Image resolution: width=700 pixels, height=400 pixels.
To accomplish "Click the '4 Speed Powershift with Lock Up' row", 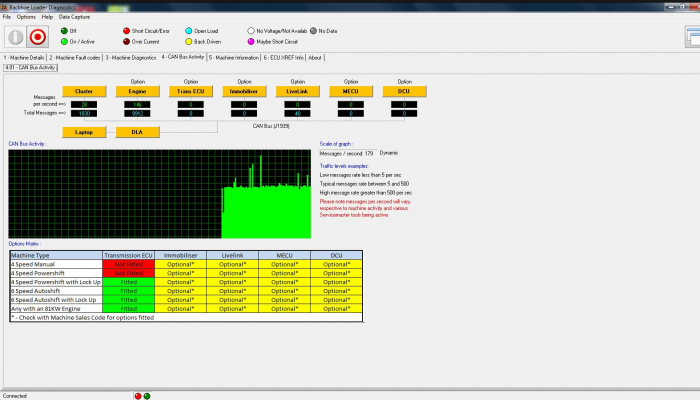I will click(x=186, y=282).
